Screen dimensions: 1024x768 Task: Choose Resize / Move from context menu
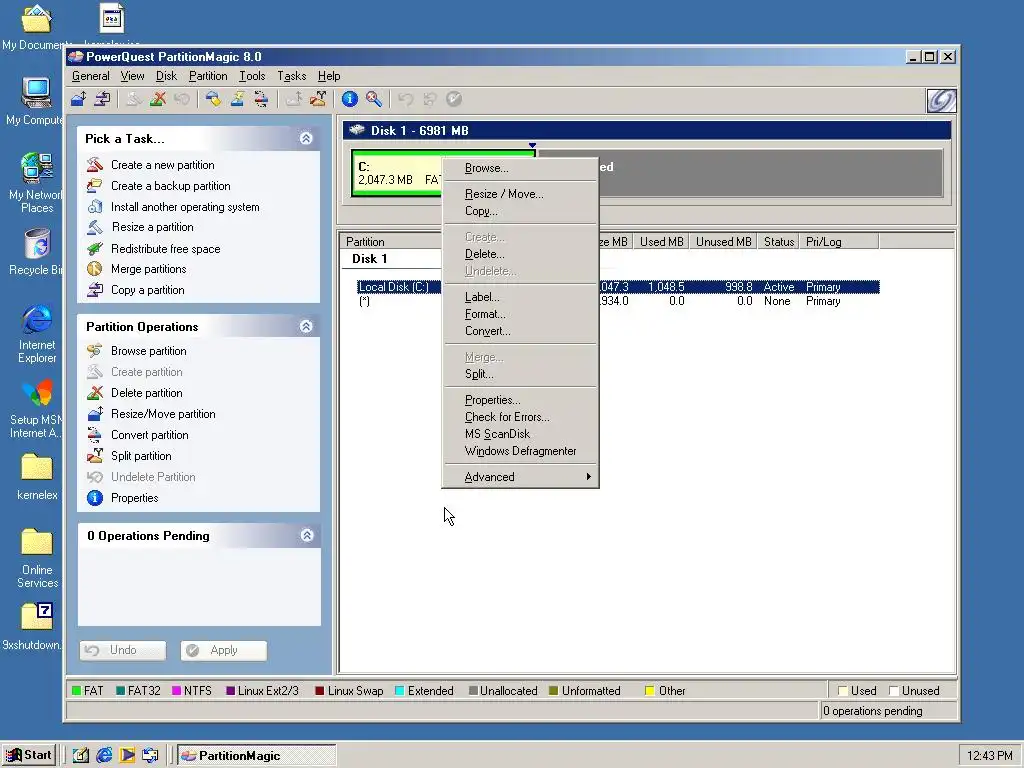[x=520, y=194]
